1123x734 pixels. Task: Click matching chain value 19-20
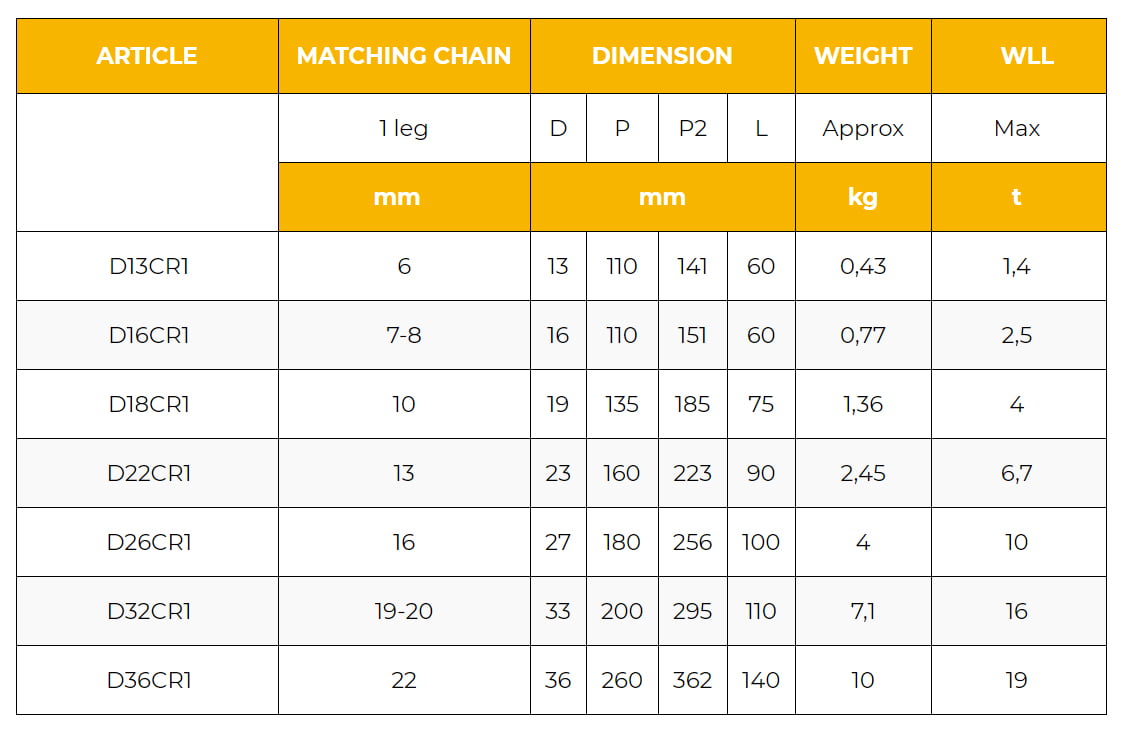click(404, 612)
